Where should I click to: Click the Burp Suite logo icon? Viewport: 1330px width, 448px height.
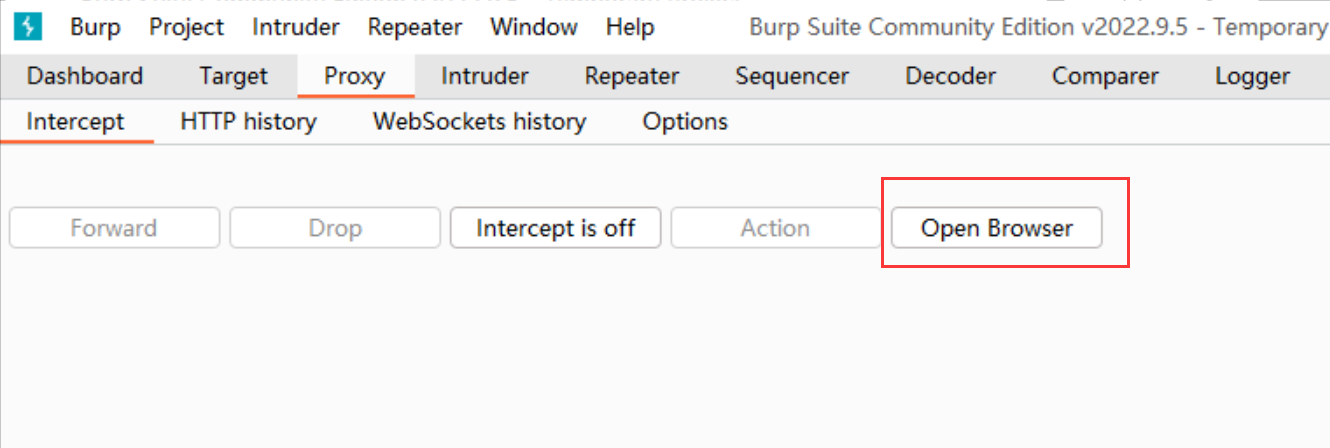(27, 27)
